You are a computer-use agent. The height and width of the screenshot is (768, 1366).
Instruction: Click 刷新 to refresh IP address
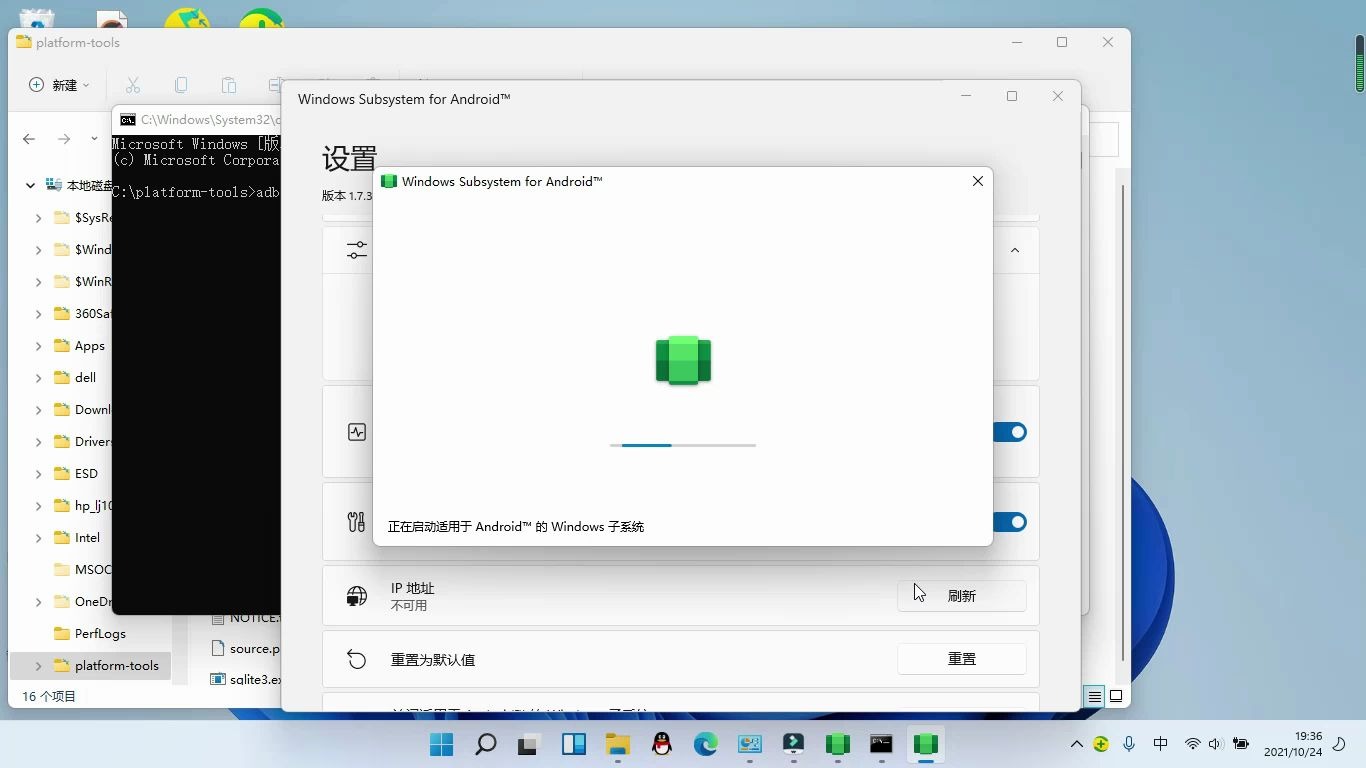pyautogui.click(x=962, y=595)
